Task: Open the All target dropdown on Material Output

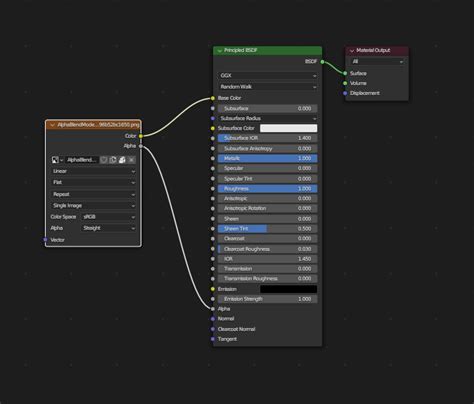Action: pos(377,62)
